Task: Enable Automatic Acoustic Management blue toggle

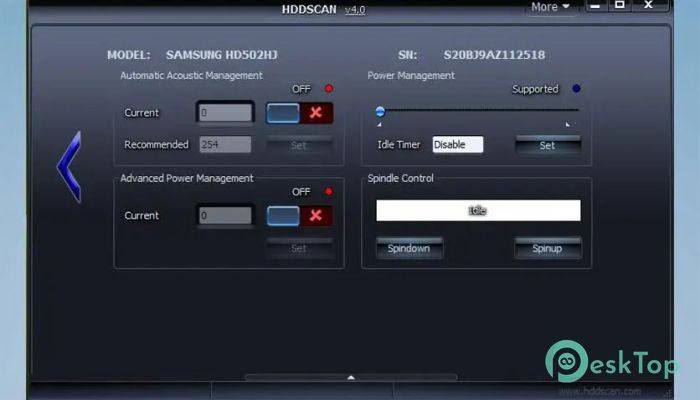Action: tap(283, 113)
